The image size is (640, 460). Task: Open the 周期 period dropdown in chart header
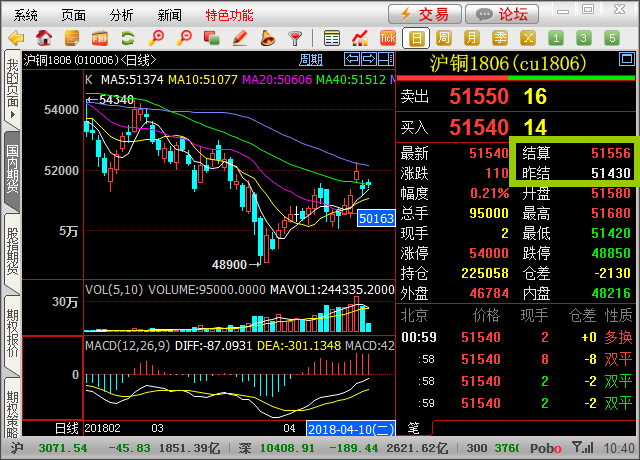311,60
